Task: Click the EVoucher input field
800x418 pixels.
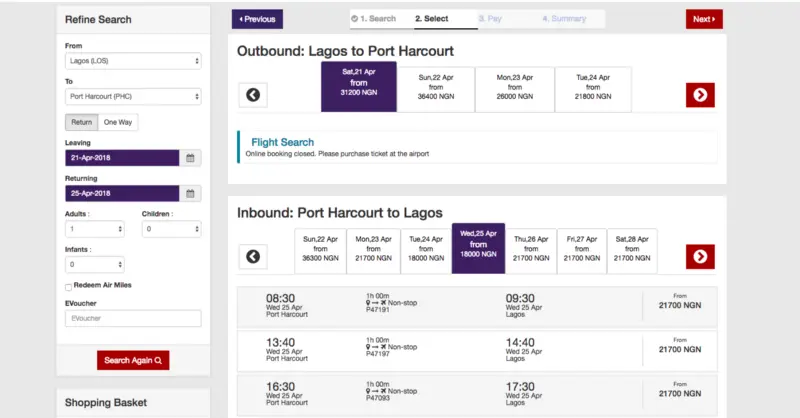Action: [x=133, y=319]
